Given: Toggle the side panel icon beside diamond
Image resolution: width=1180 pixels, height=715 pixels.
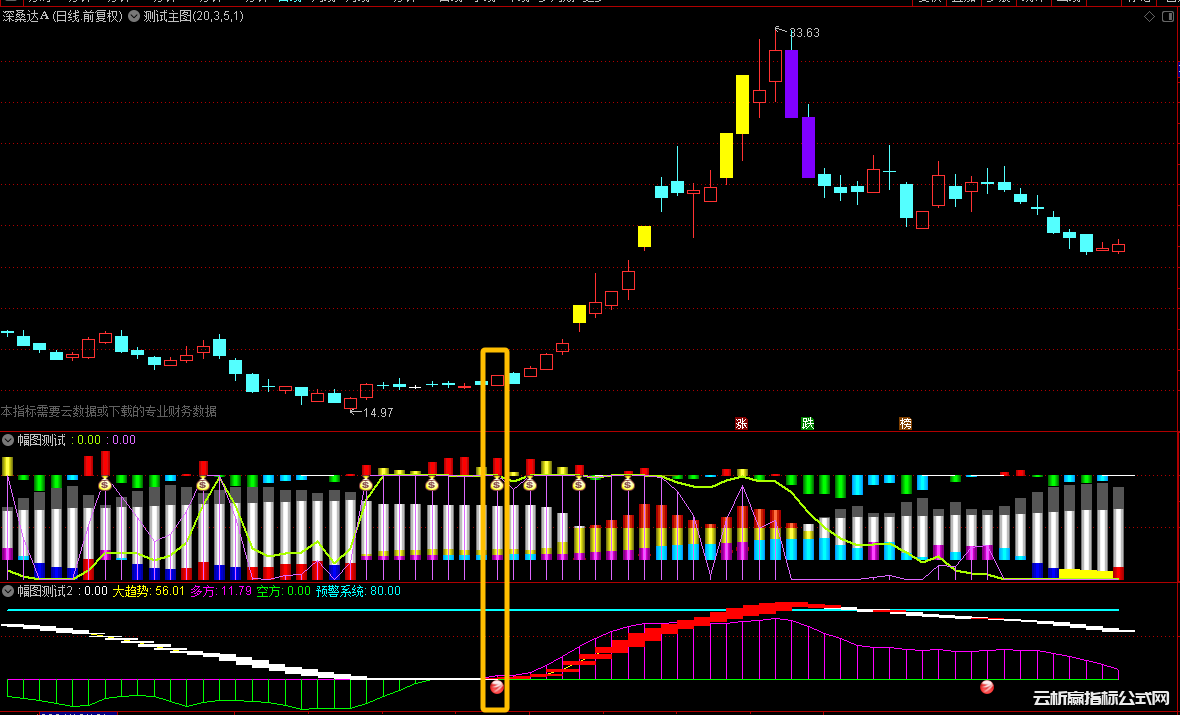Looking at the screenshot, I should (1169, 17).
